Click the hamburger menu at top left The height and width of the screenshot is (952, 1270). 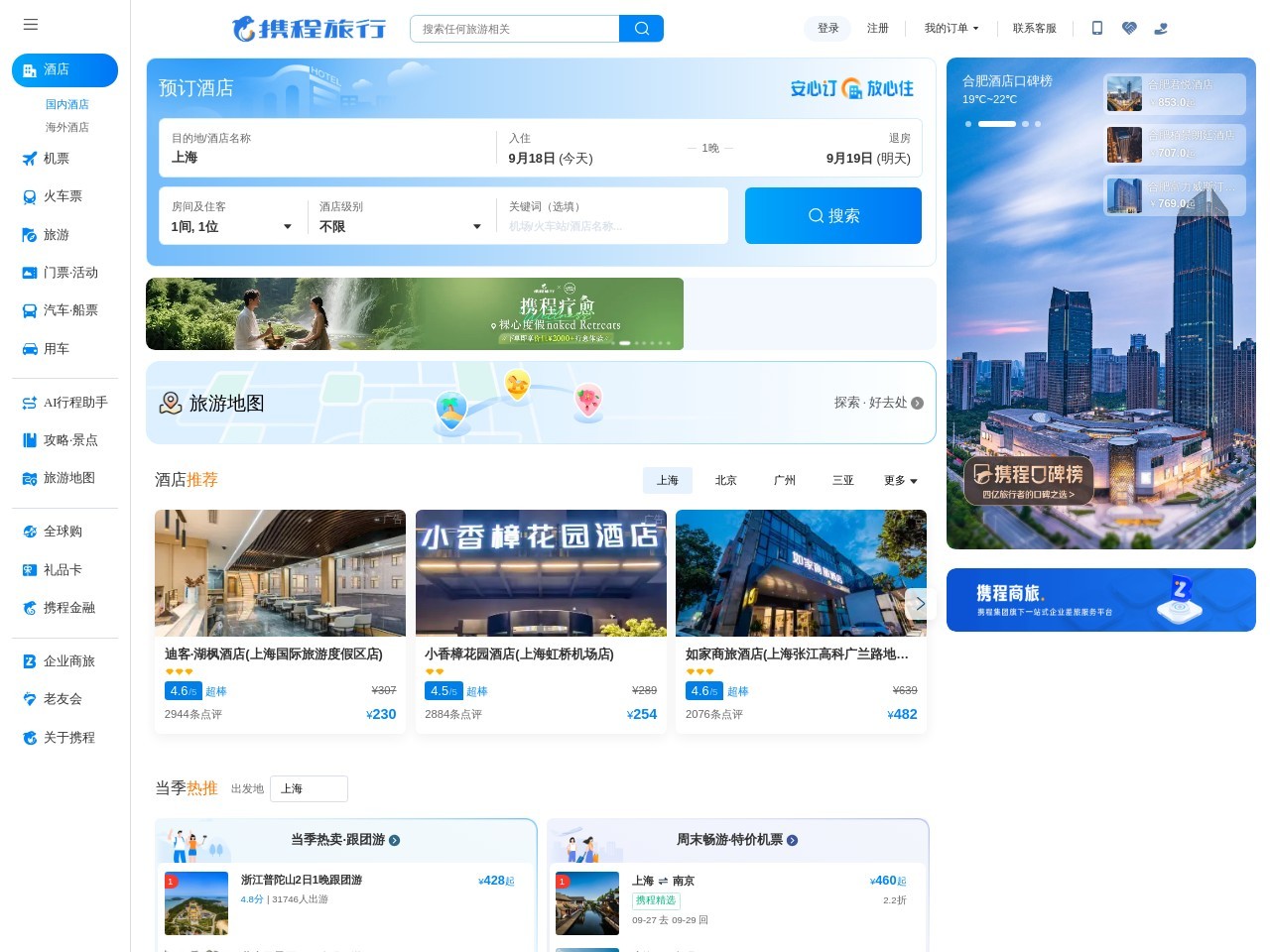point(31,25)
